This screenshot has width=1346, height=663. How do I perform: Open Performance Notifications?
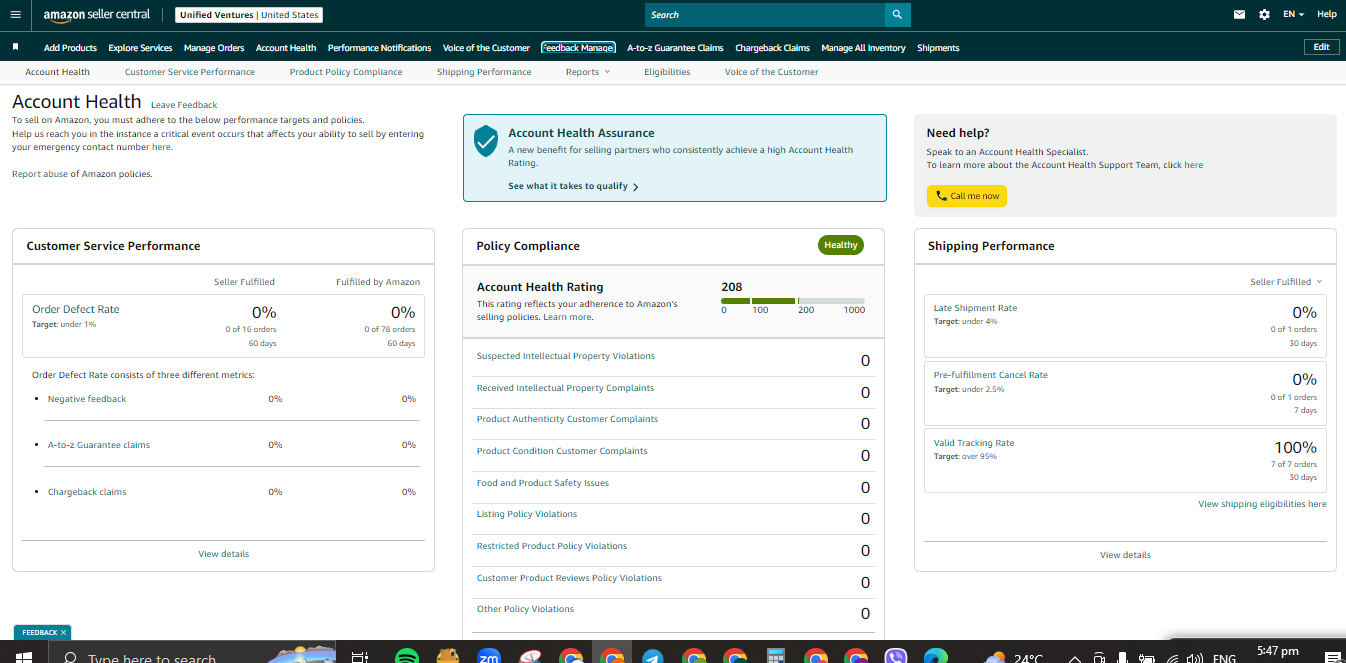coord(379,48)
